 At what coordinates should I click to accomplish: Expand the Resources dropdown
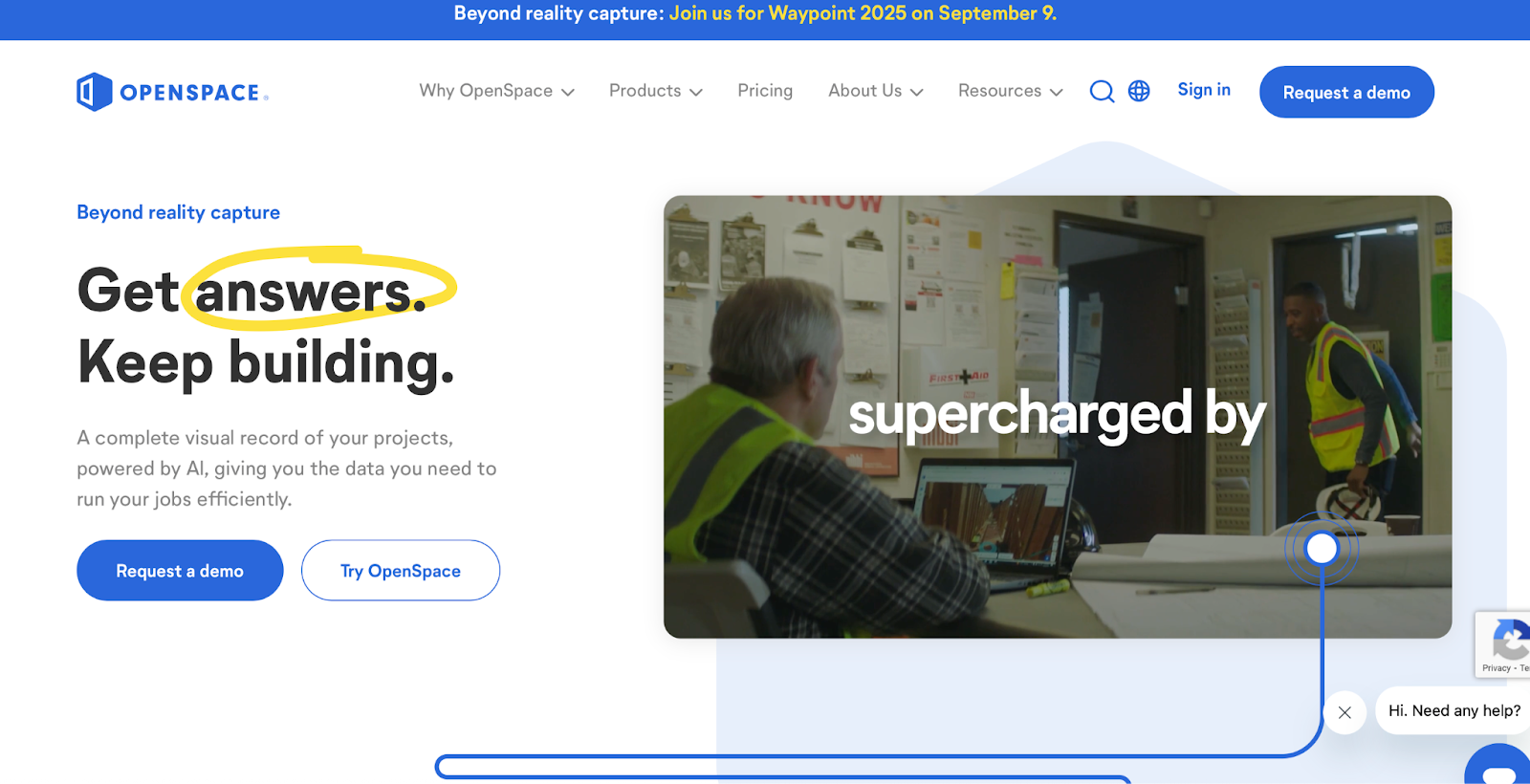[x=1011, y=91]
